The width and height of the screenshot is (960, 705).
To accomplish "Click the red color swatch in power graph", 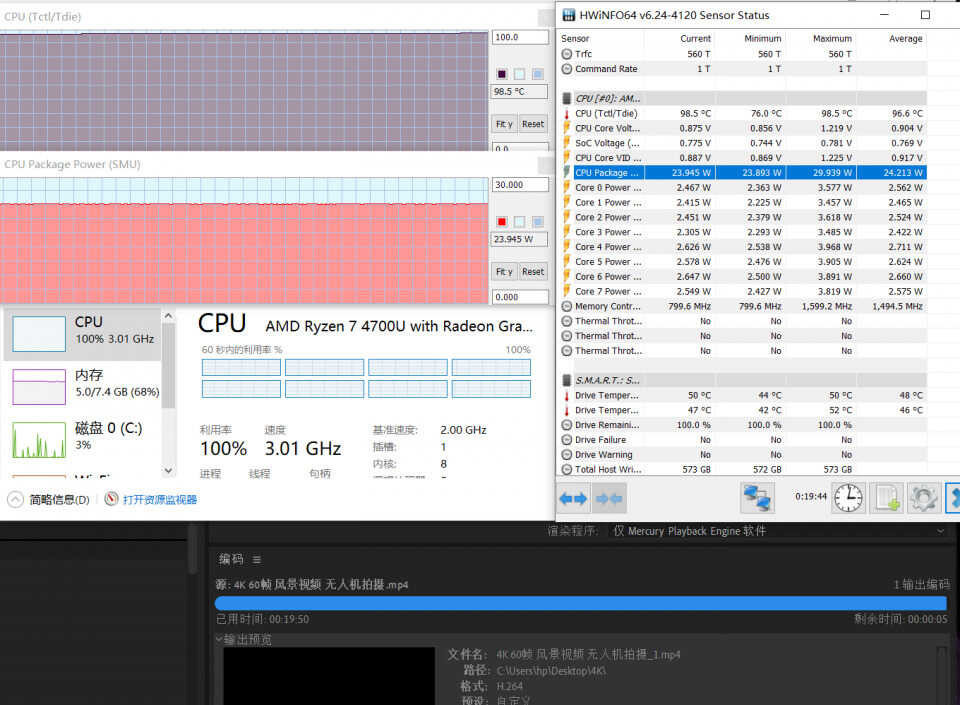I will pos(501,222).
